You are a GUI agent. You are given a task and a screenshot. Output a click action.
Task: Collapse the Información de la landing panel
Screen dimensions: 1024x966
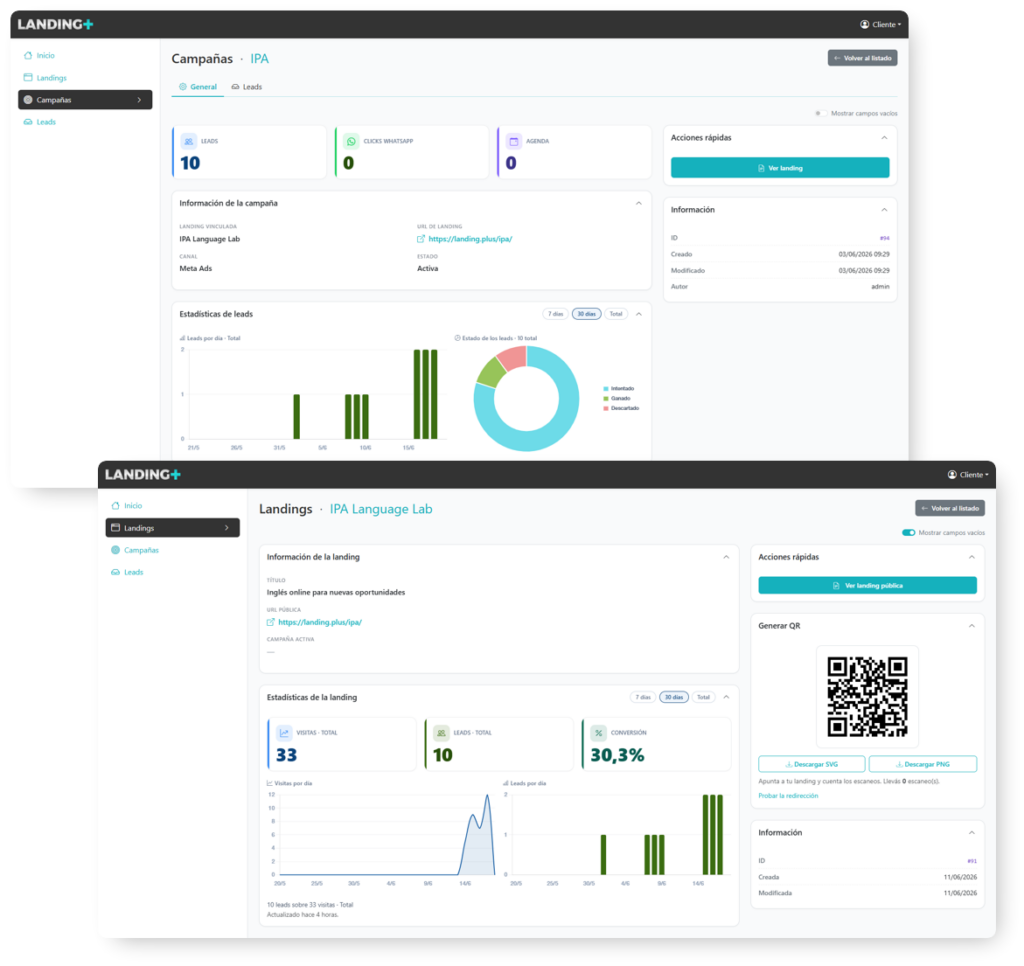(x=726, y=557)
